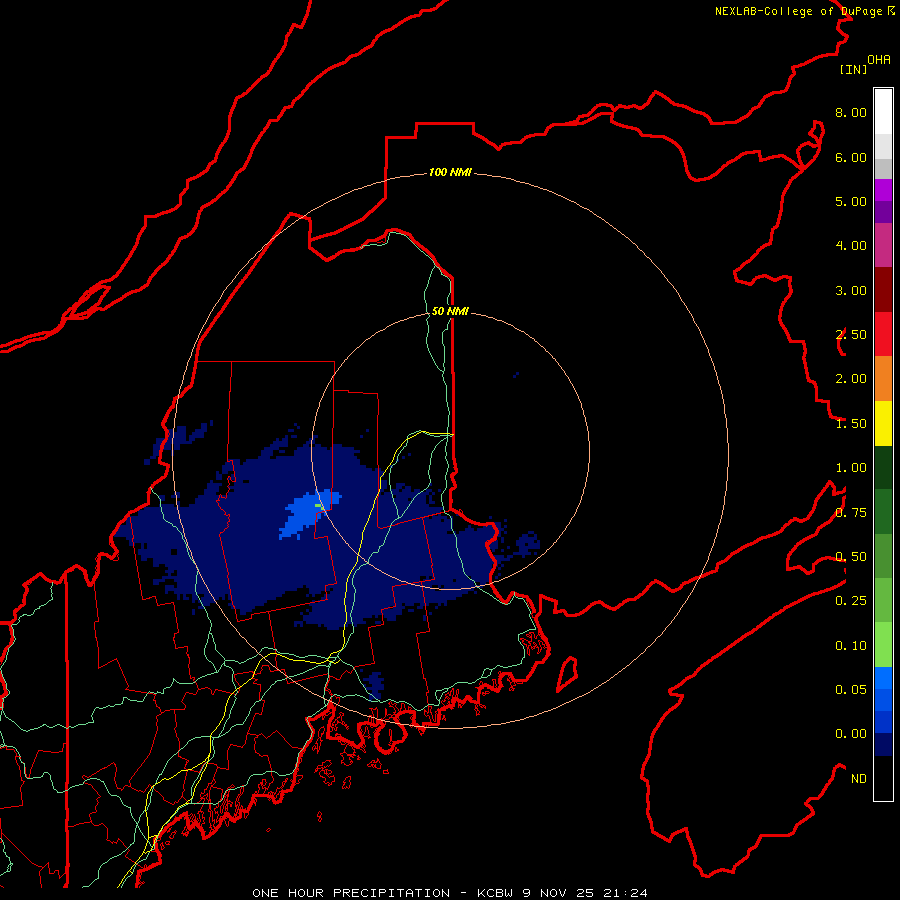Click the light green legend swatch near 0.10
This screenshot has height=900, width=900.
(x=883, y=645)
